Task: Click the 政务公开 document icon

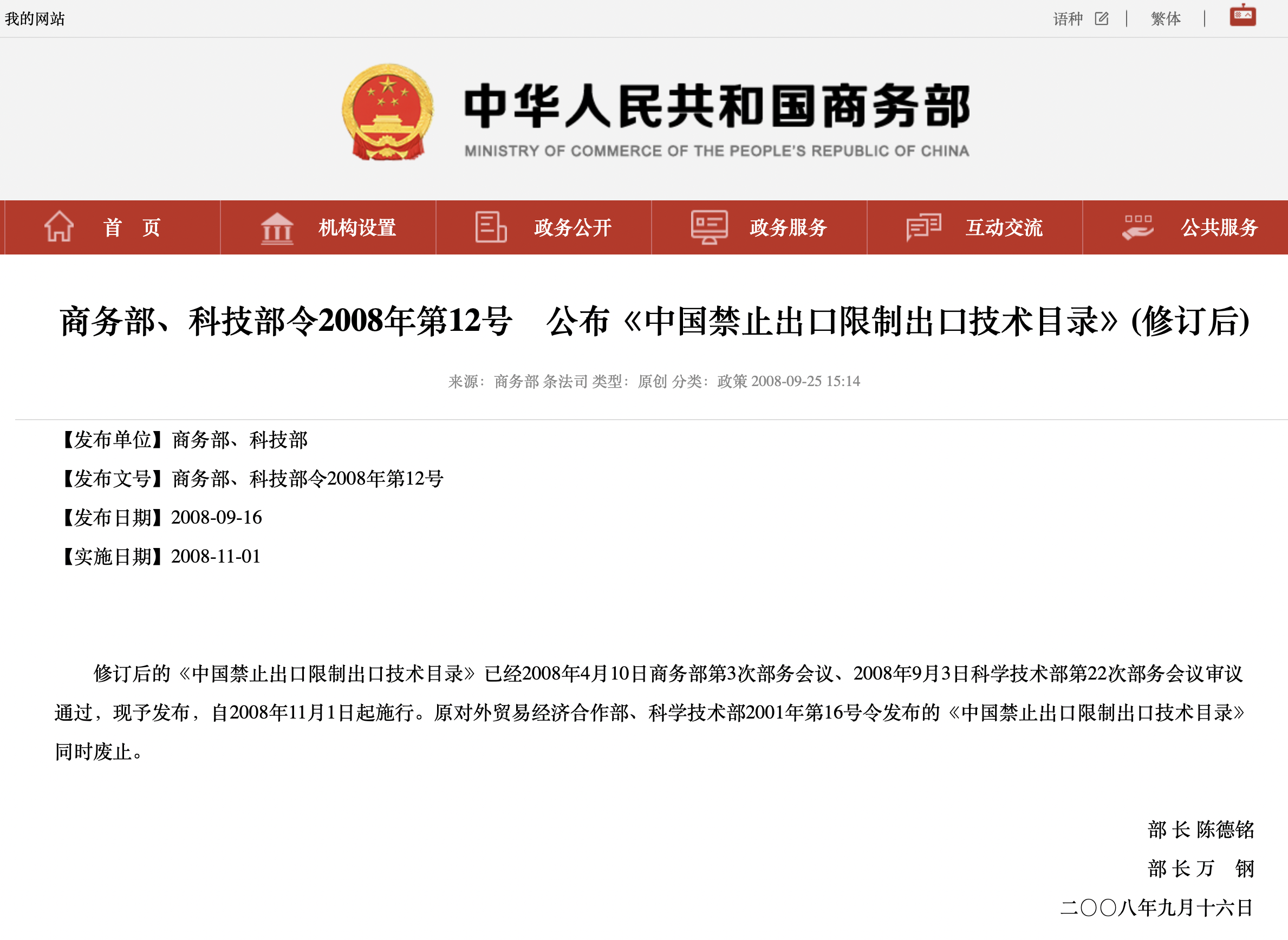Action: [x=491, y=226]
